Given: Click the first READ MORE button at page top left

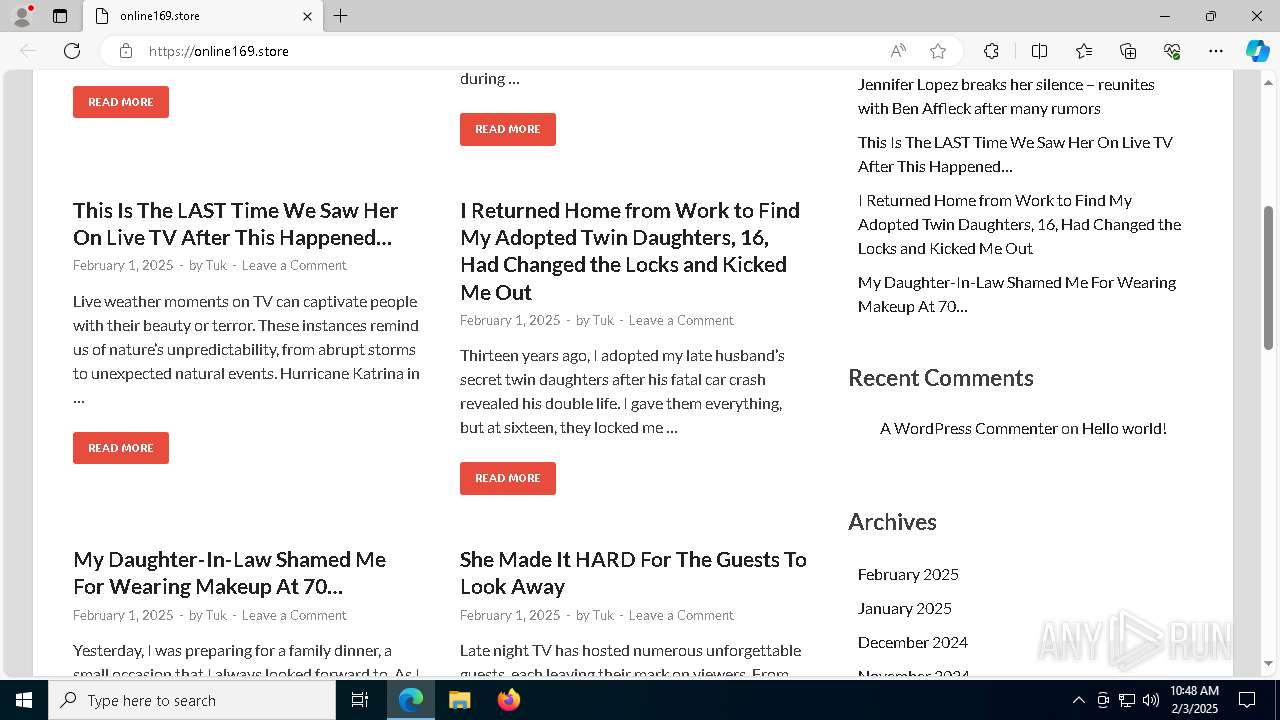Looking at the screenshot, I should click(121, 102).
